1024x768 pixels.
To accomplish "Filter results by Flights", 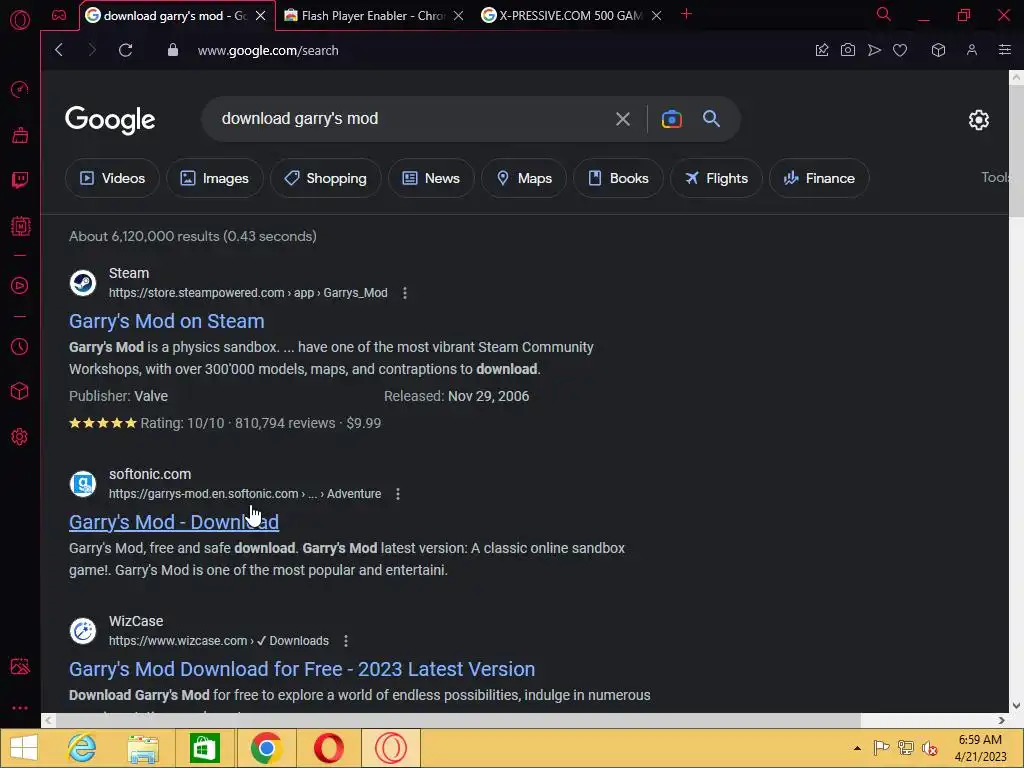I will pos(716,178).
